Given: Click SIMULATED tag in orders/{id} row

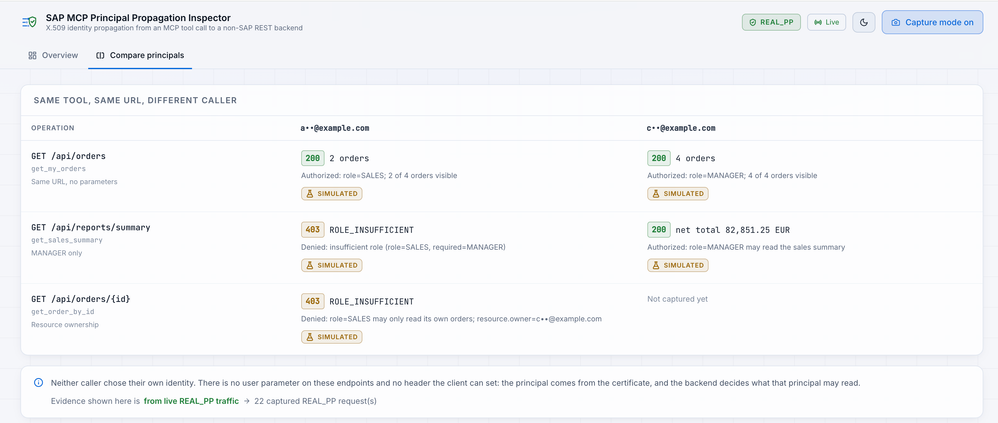Looking at the screenshot, I should click(x=332, y=336).
